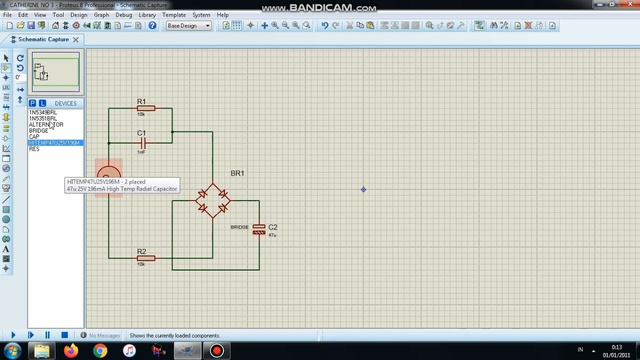Image resolution: width=640 pixels, height=360 pixels.
Task: Click the Save Project disk icon
Action: 31,25
